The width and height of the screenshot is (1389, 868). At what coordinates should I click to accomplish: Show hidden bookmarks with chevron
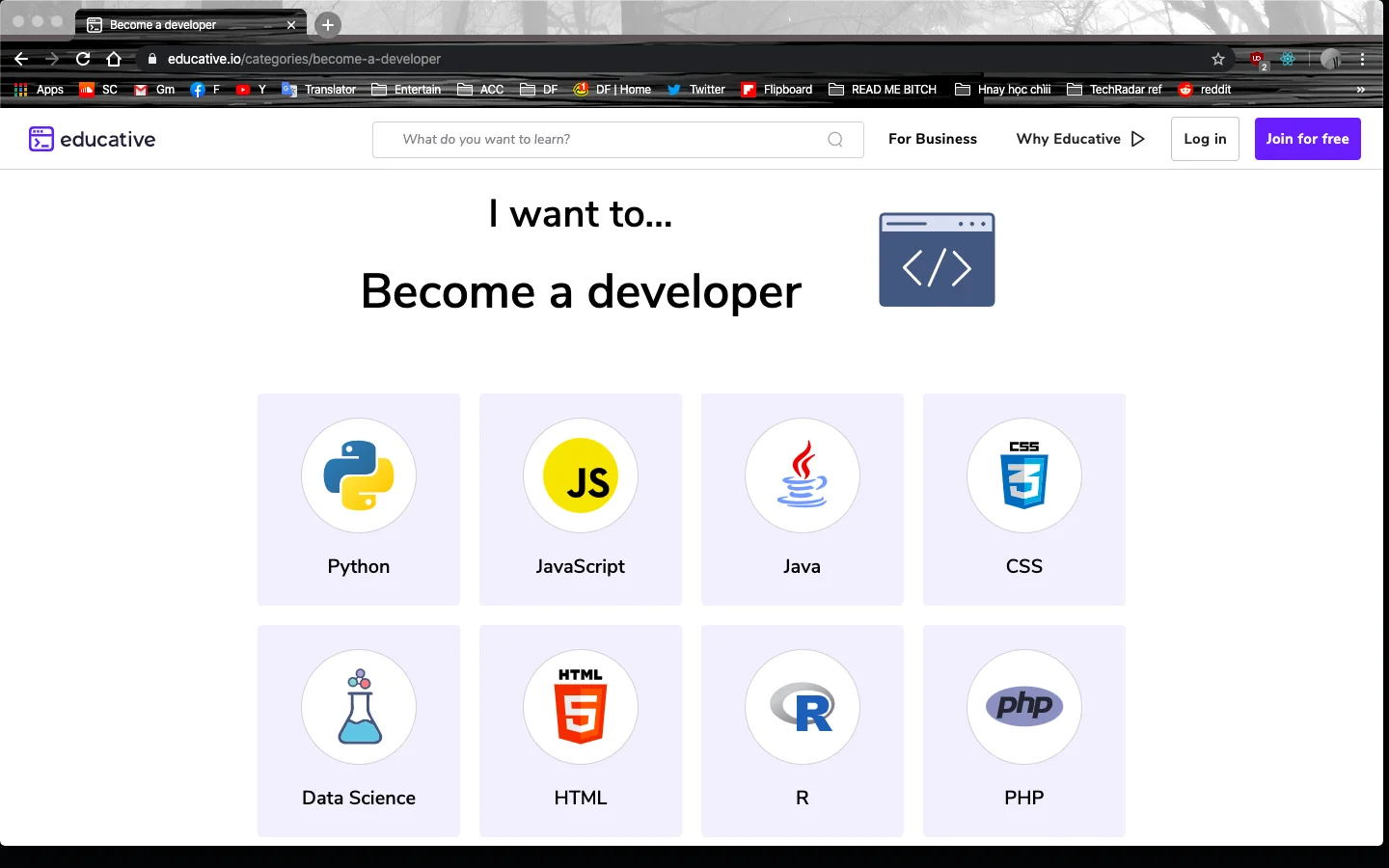(1361, 90)
